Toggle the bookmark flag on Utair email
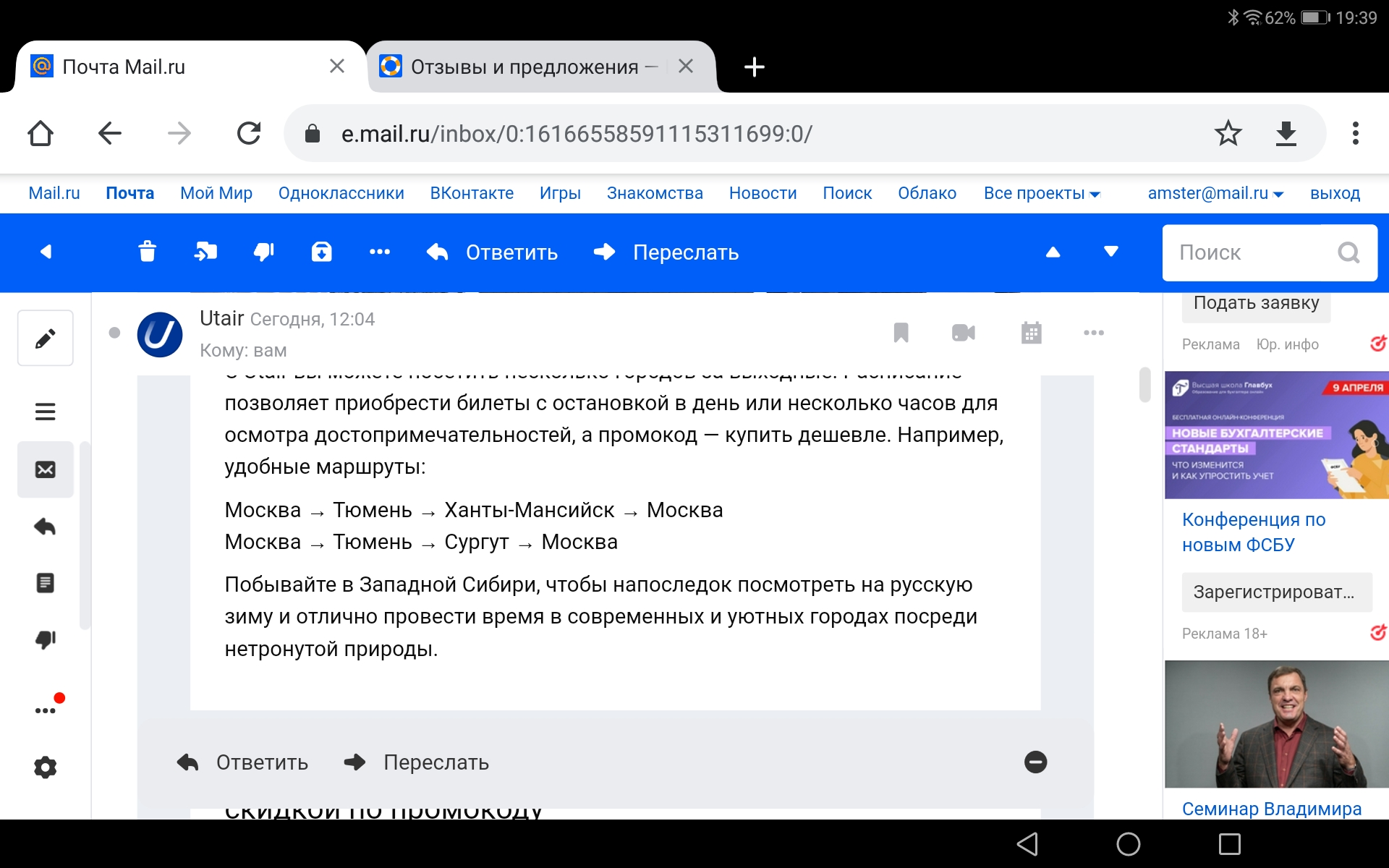Viewport: 1389px width, 868px height. tap(901, 333)
